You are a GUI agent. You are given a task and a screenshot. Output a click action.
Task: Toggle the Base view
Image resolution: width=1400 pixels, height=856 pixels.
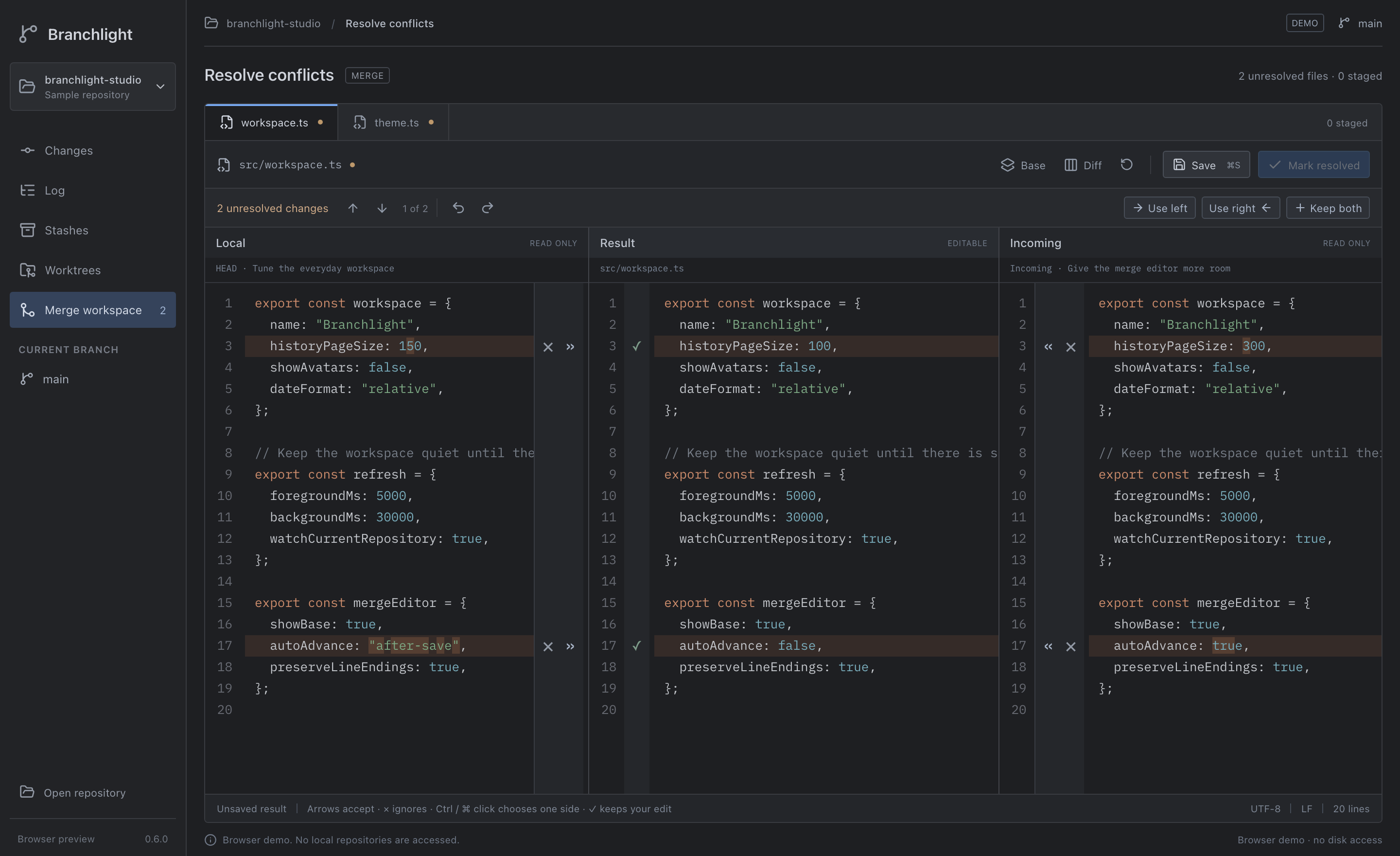1023,165
